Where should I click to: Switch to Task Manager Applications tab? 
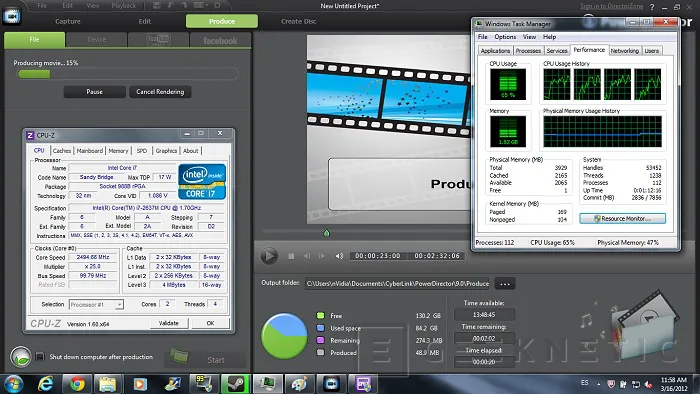[x=495, y=51]
